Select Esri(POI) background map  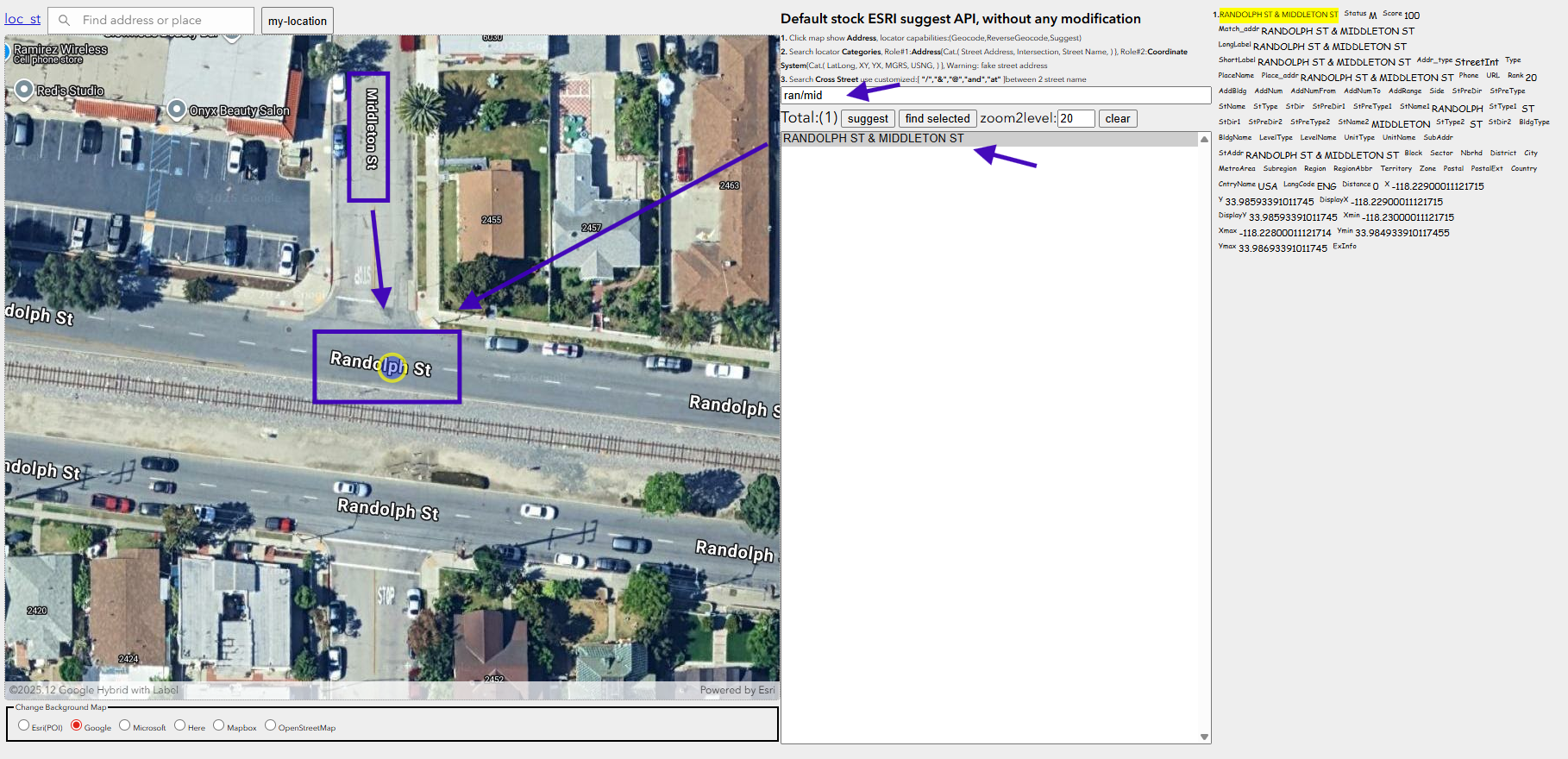24,725
